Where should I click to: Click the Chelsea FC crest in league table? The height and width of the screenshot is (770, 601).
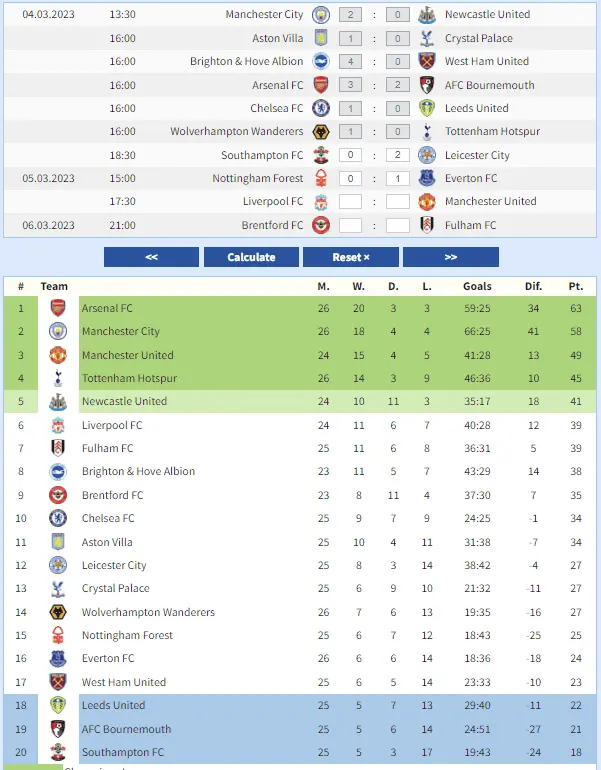58,518
